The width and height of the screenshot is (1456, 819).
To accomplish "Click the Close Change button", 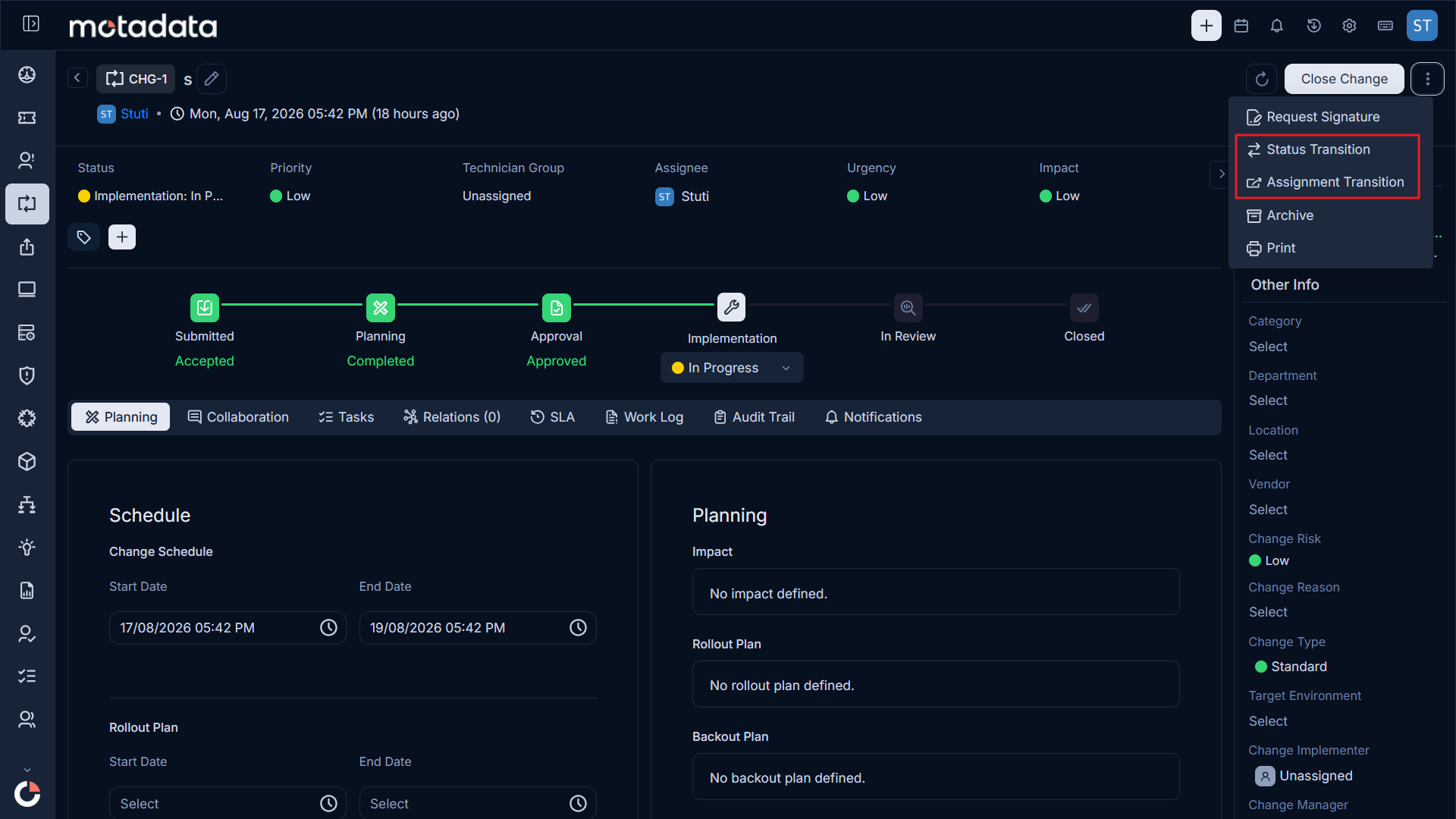I will [1344, 79].
